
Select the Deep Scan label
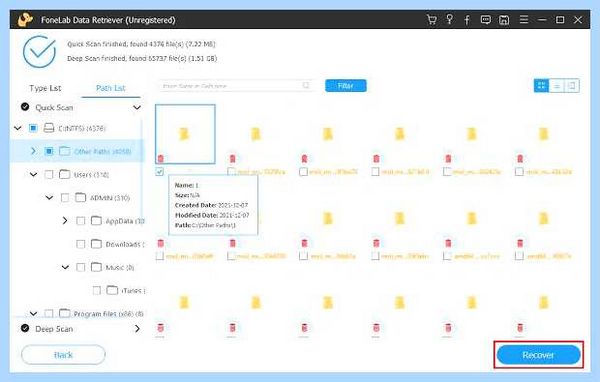tap(54, 329)
